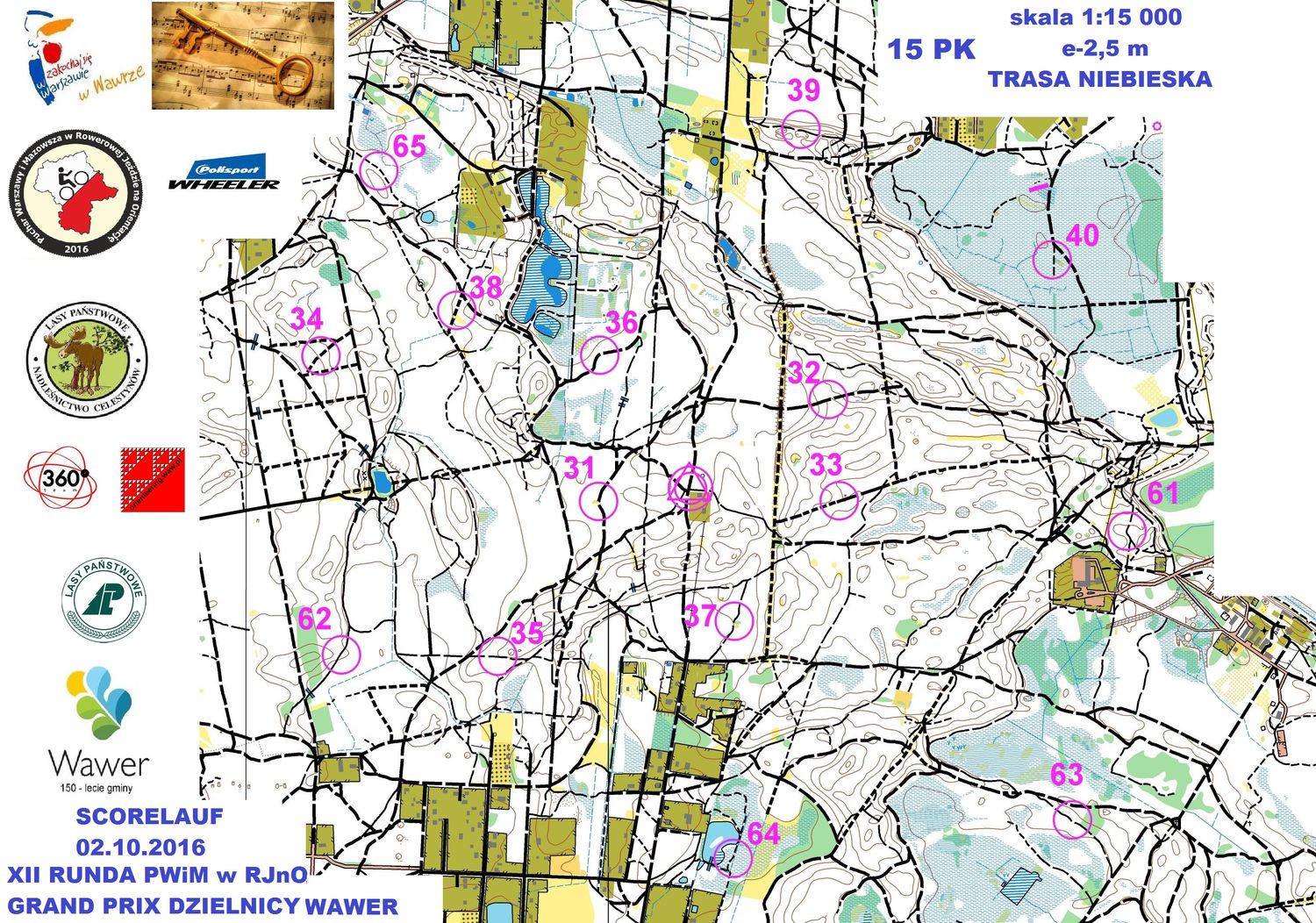Select control point circle 65
Image resolution: width=1316 pixels, height=923 pixels.
click(x=379, y=170)
